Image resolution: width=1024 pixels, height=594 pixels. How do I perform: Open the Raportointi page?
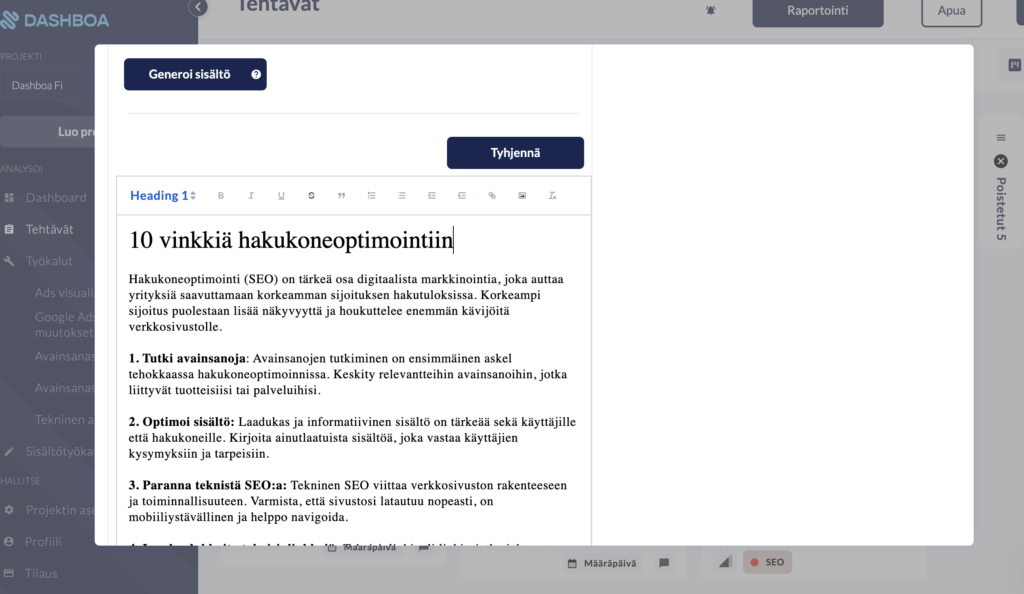[x=818, y=10]
